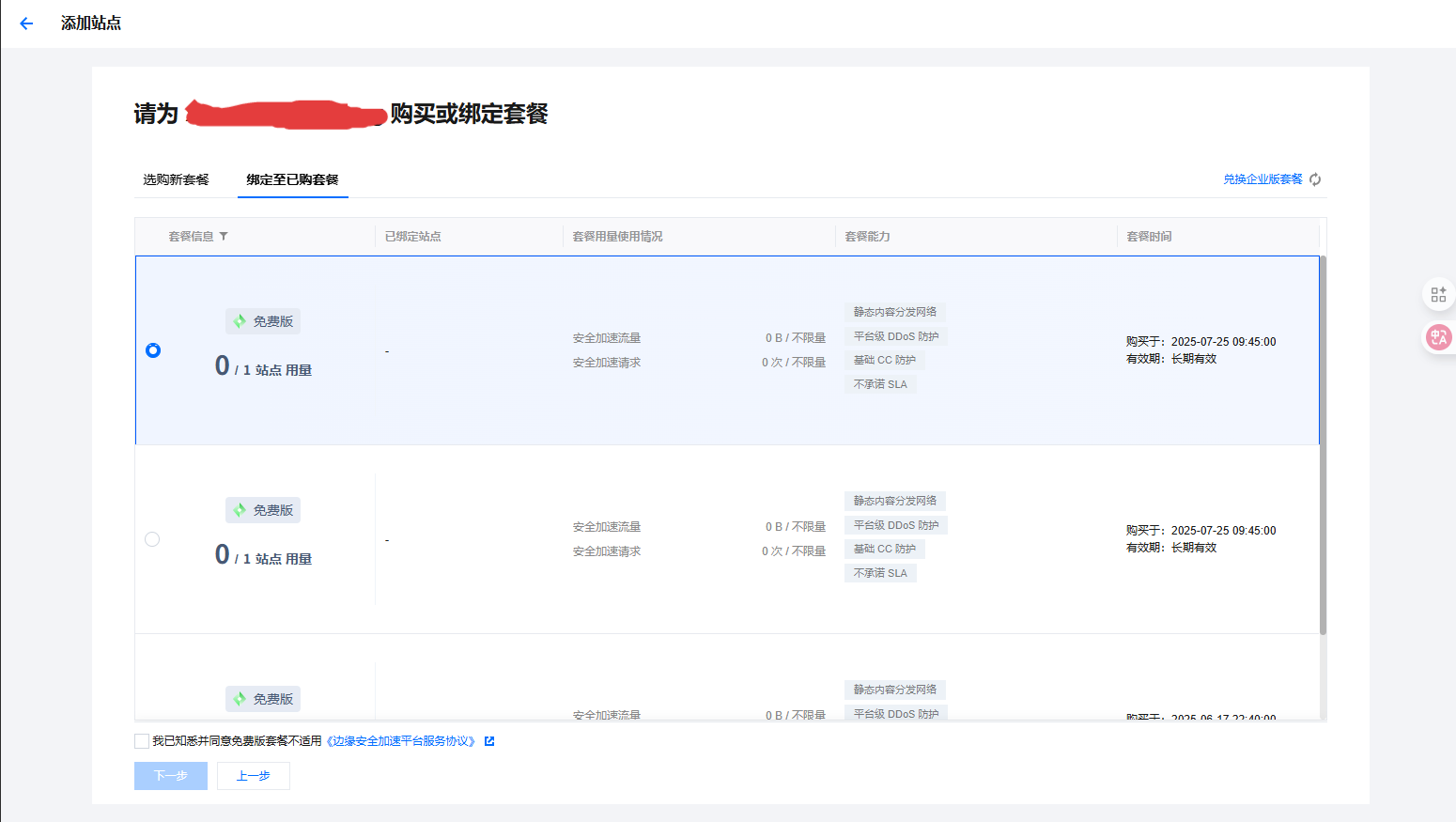This screenshot has height=822, width=1456.
Task: Open the 边缘安全加速平台服务协议 link
Action: pyautogui.click(x=401, y=741)
